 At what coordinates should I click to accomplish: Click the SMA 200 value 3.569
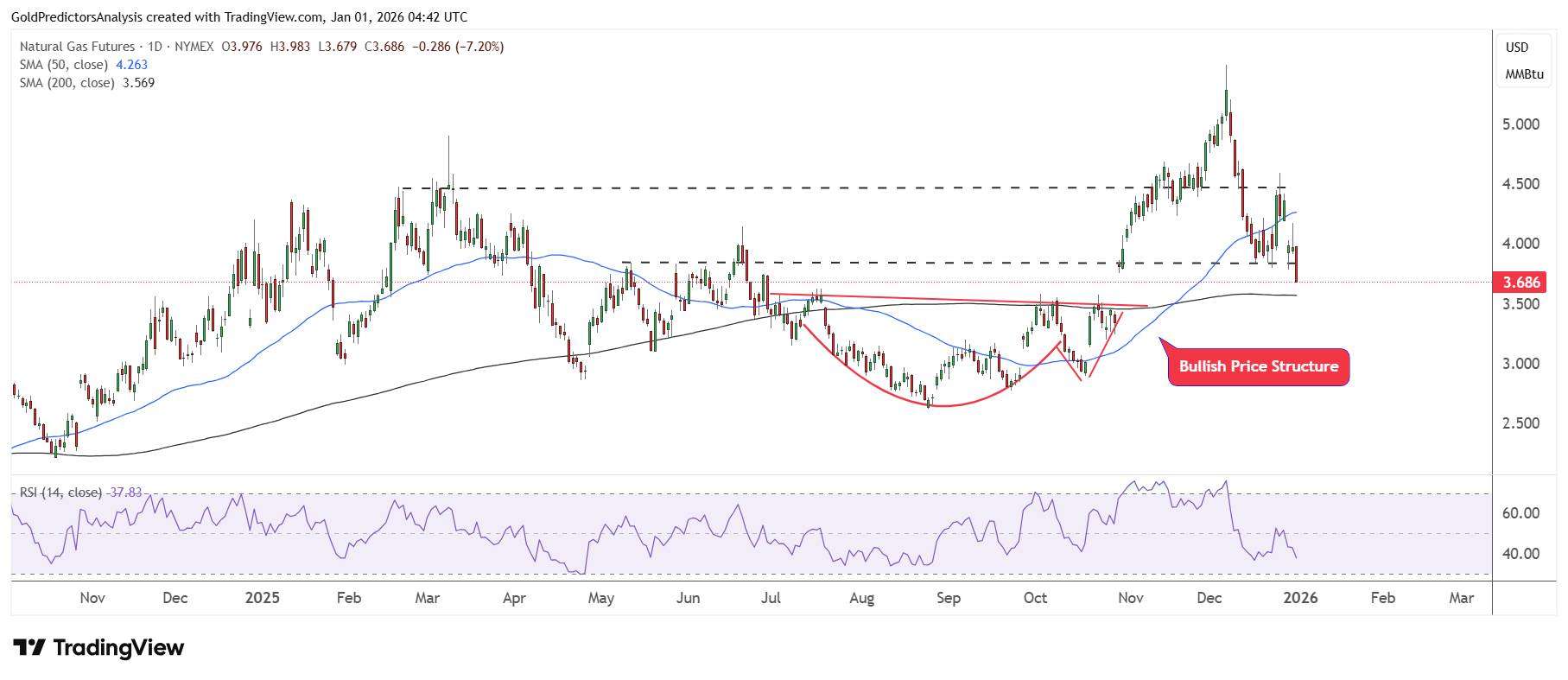(x=138, y=83)
